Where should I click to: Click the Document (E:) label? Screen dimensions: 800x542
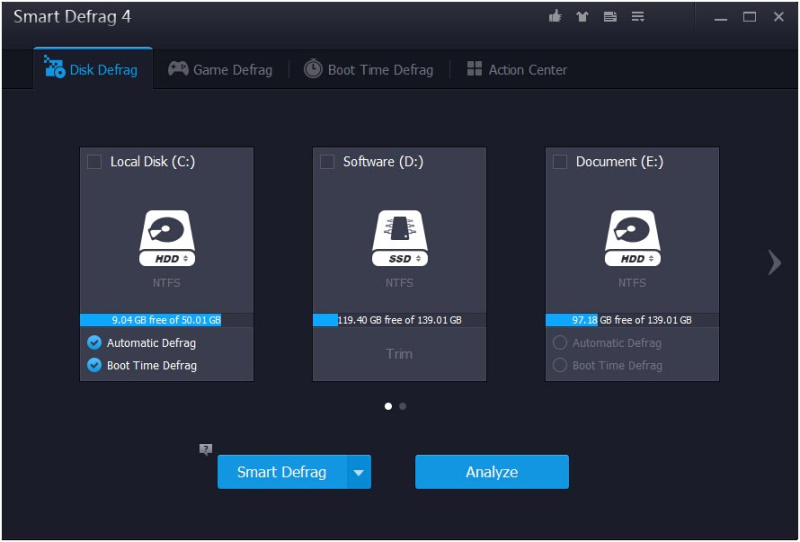(x=620, y=162)
